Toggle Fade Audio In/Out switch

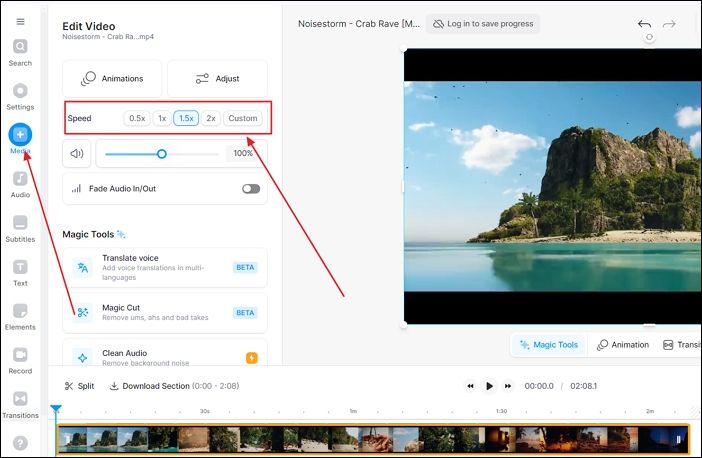[x=250, y=189]
